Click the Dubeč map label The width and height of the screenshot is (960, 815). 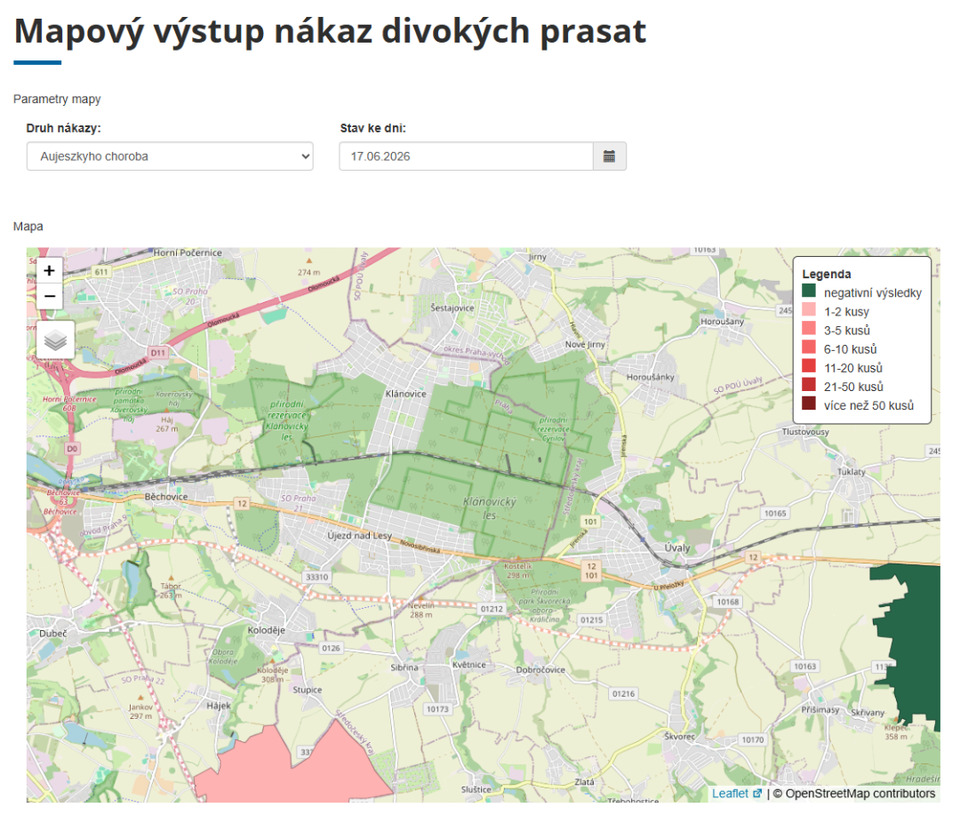point(53,634)
